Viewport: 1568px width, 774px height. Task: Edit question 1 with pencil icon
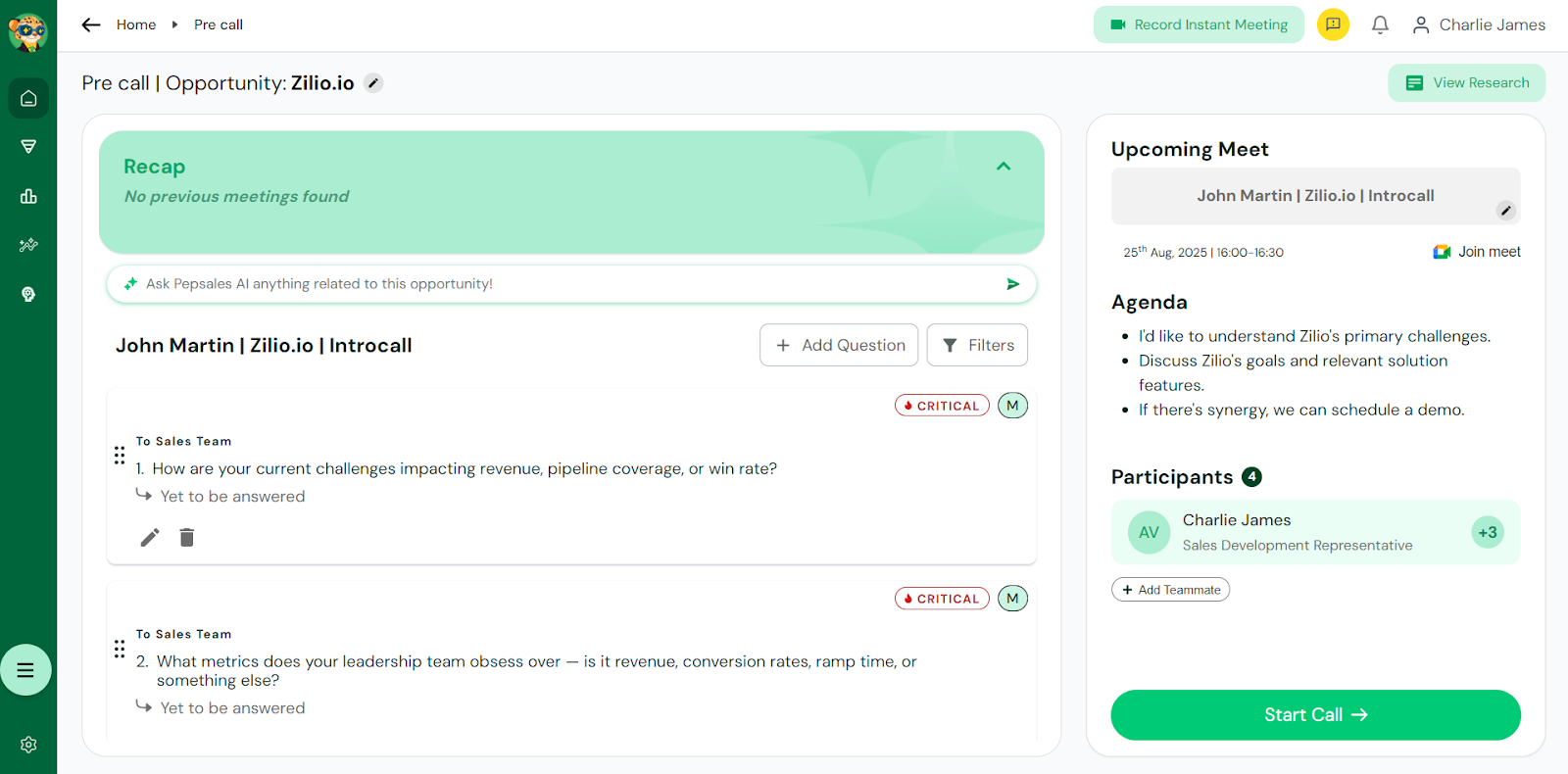[150, 537]
